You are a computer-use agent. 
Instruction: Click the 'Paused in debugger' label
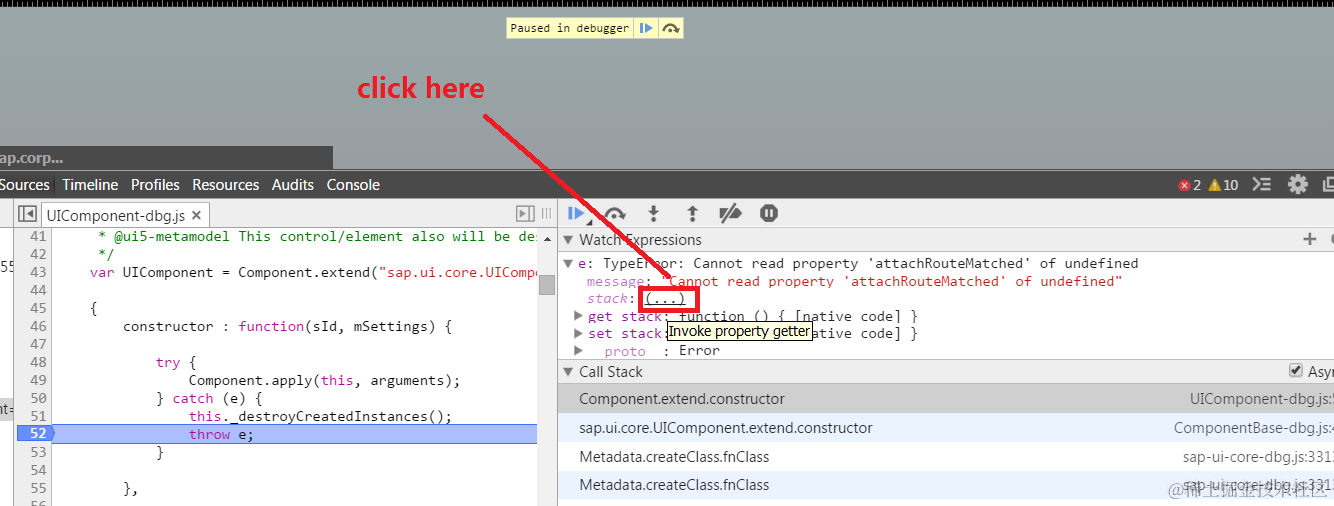coord(570,28)
